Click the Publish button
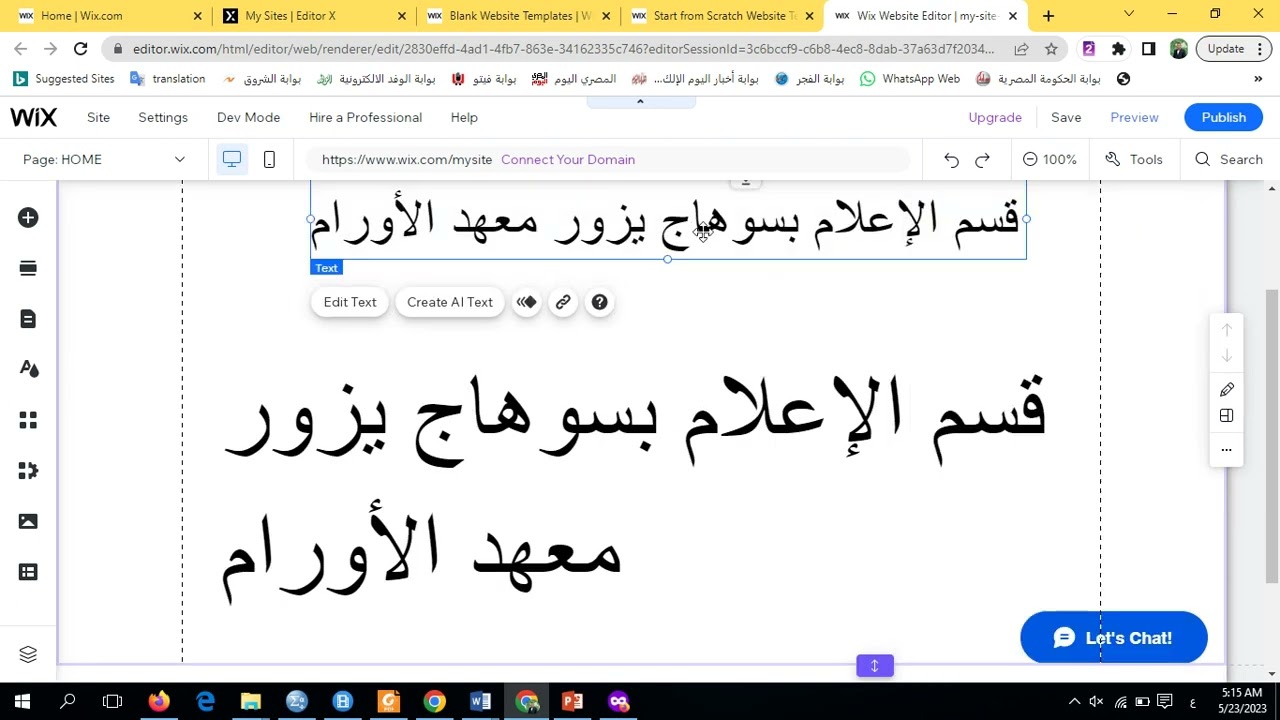Viewport: 1280px width, 720px height. point(1224,117)
